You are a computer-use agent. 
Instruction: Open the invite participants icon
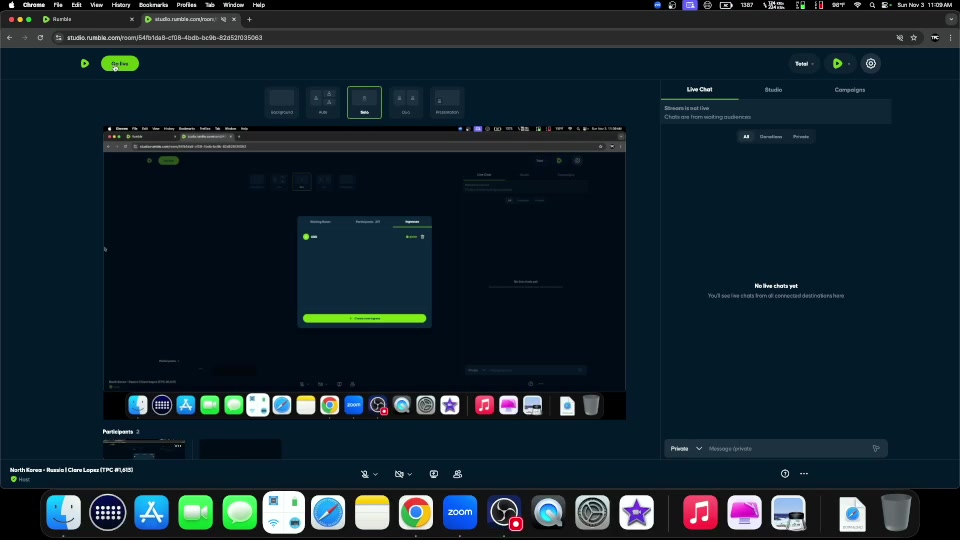[457, 474]
